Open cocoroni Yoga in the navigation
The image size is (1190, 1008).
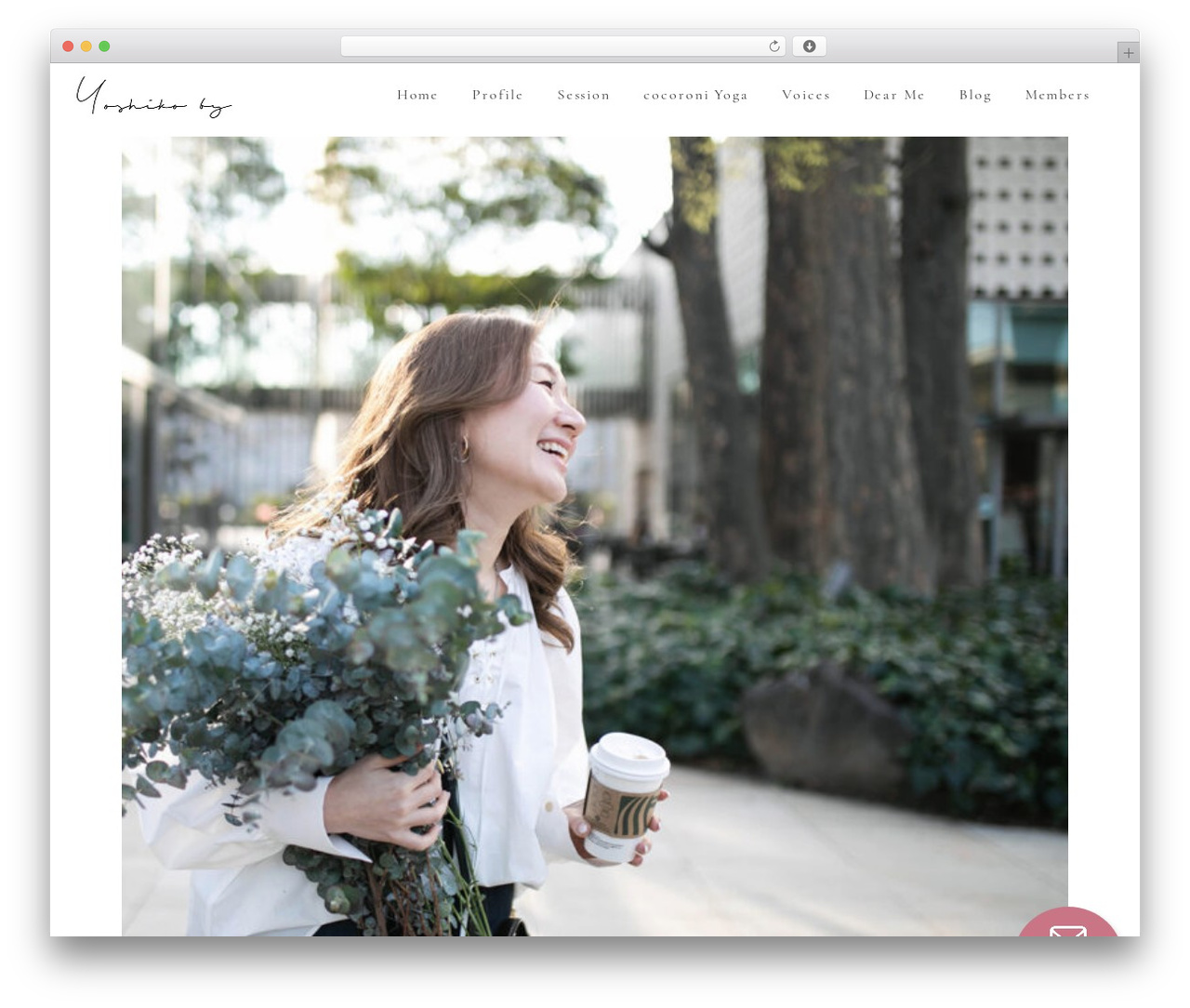coord(695,95)
